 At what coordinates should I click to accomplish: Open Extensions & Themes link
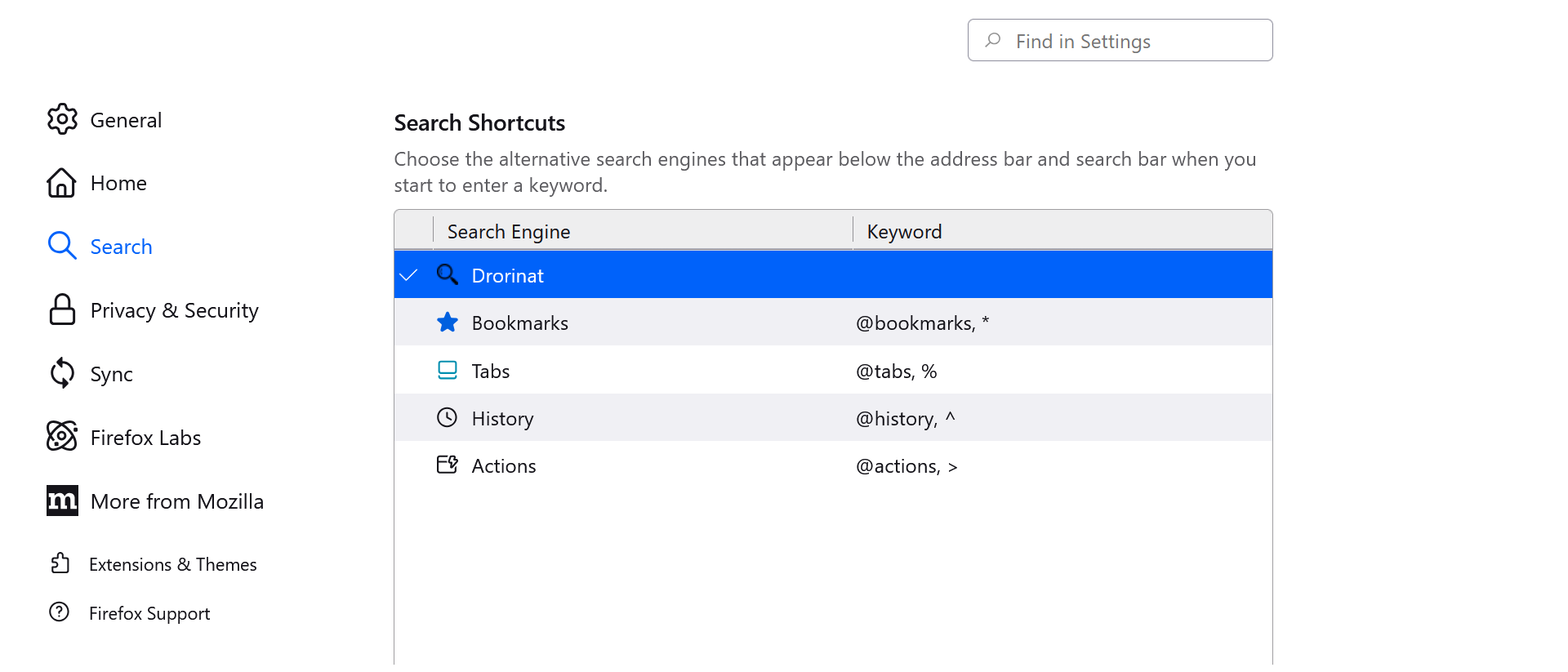172,564
